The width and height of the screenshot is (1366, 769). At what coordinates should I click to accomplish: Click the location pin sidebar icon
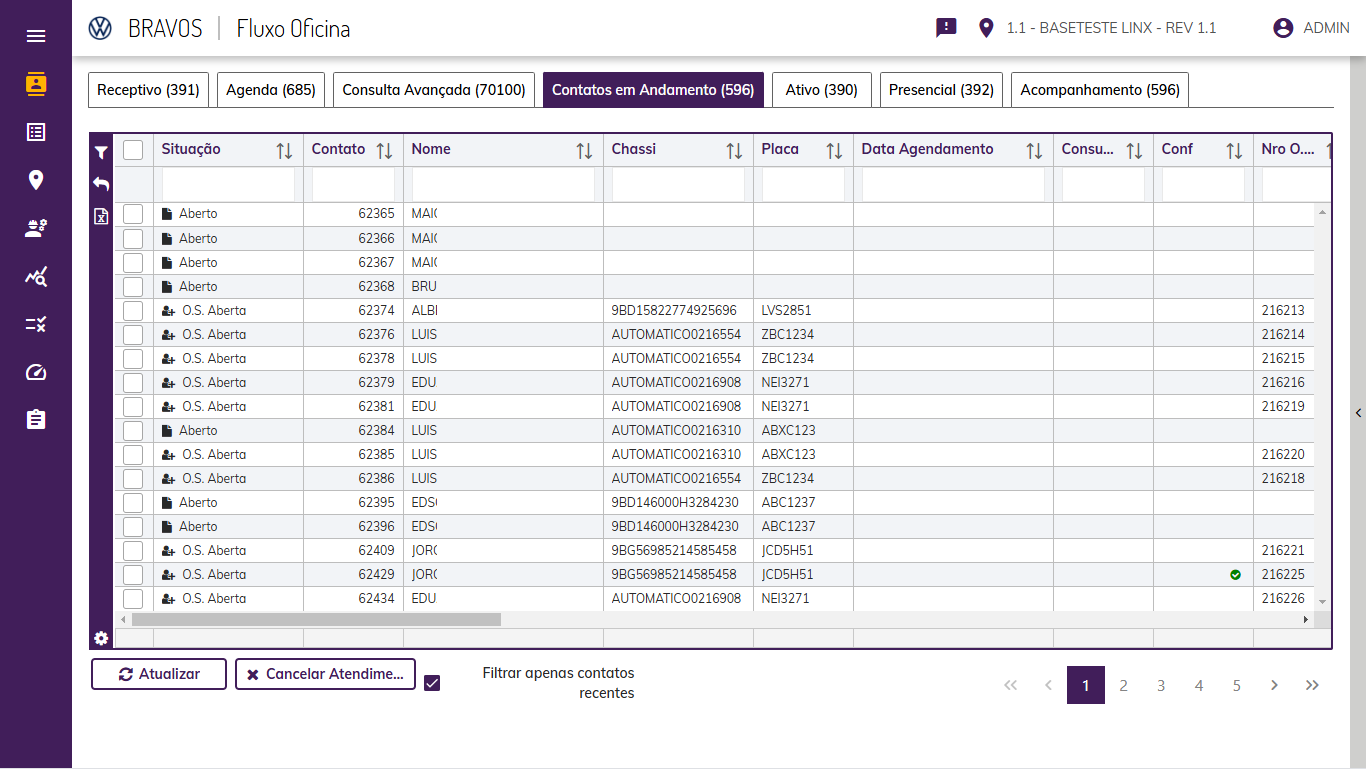click(36, 180)
